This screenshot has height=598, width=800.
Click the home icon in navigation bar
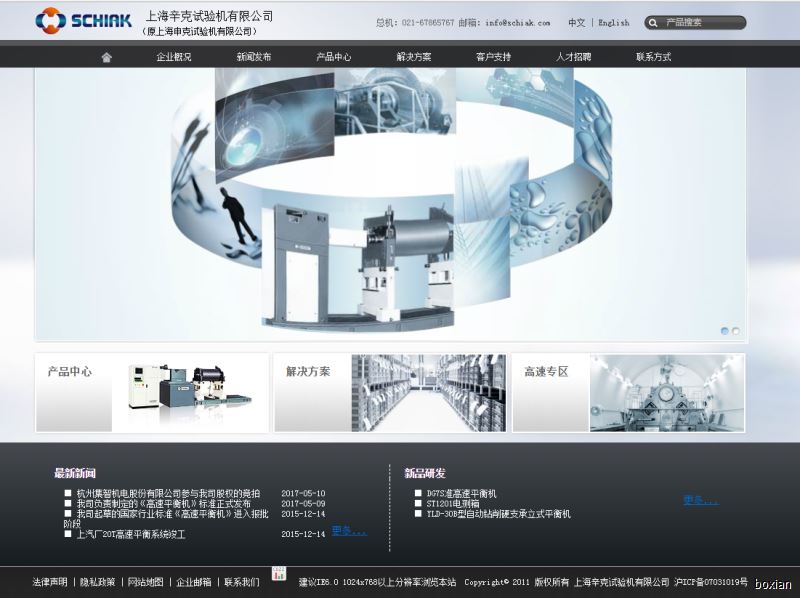click(x=107, y=57)
